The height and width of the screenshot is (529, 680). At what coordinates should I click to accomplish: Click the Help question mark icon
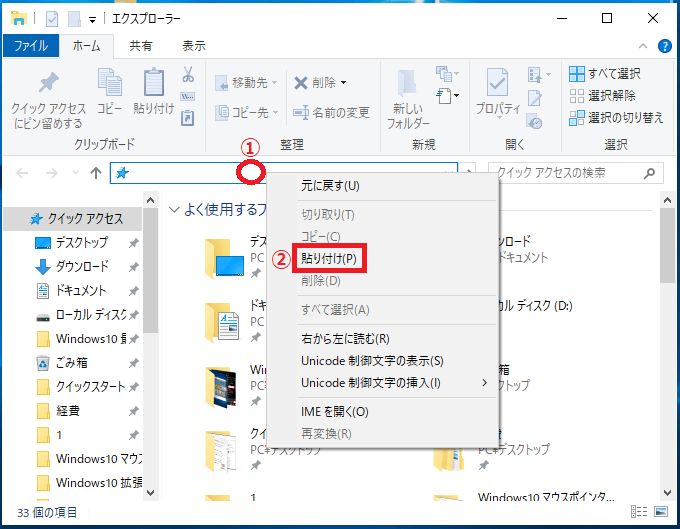click(664, 46)
